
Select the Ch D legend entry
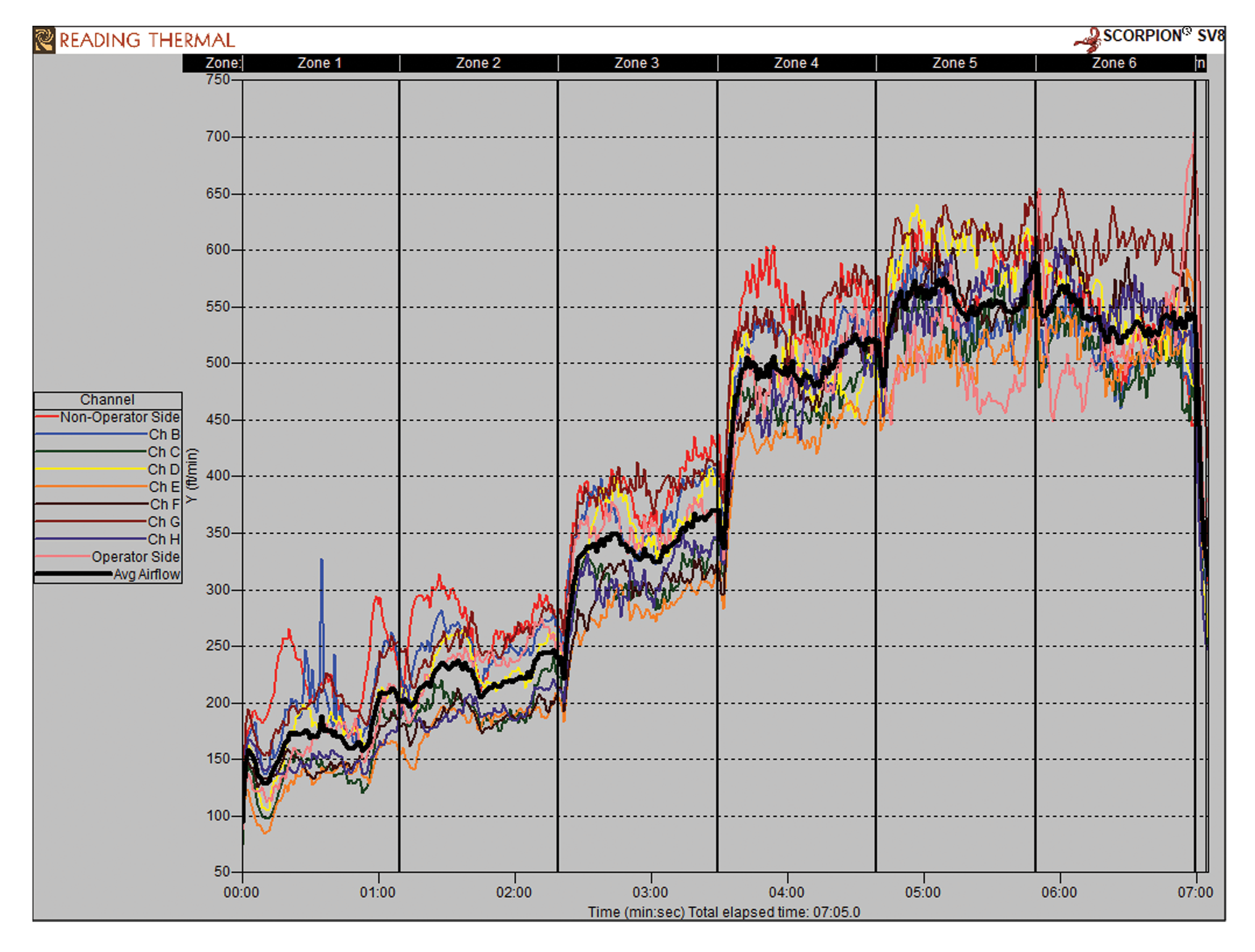pyautogui.click(x=108, y=470)
